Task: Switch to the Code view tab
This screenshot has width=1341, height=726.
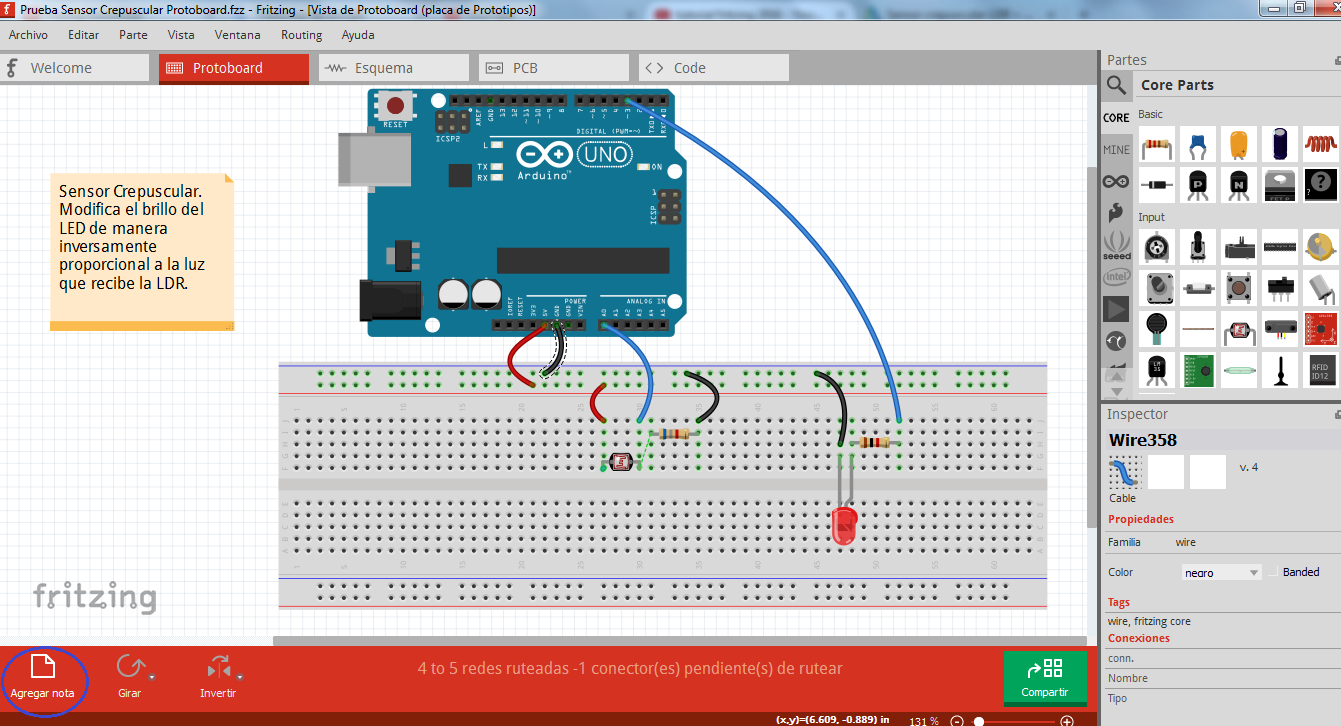Action: pos(712,67)
